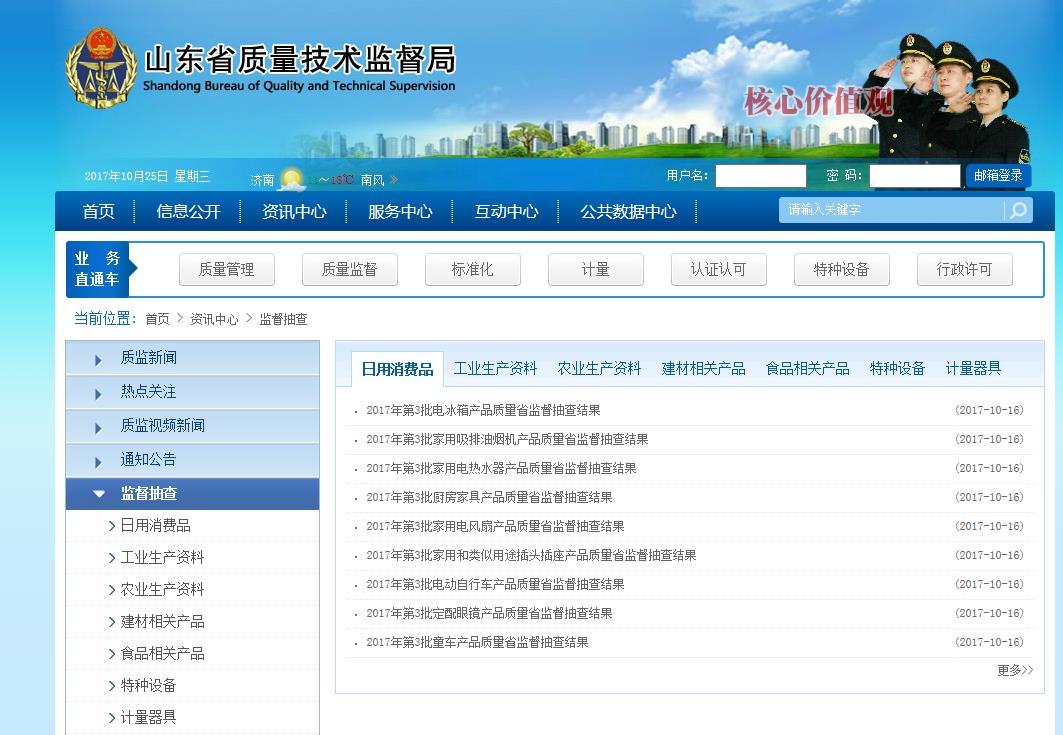Open the 质量监督 business shortcut

349,269
